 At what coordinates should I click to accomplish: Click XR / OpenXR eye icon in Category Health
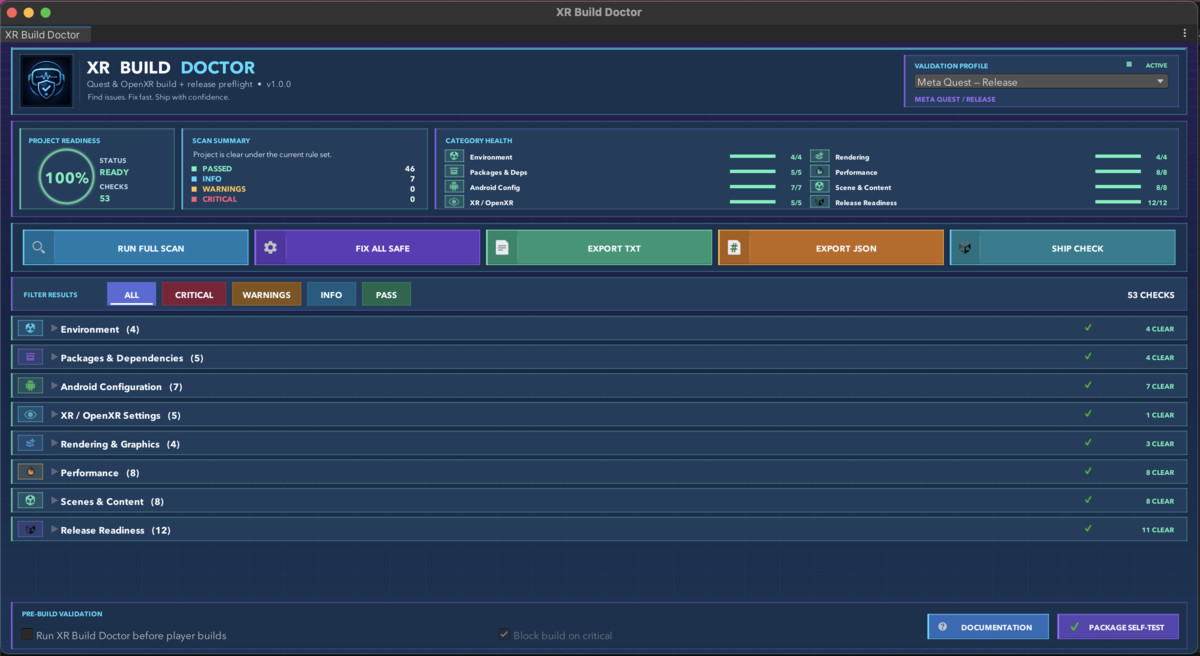[454, 202]
